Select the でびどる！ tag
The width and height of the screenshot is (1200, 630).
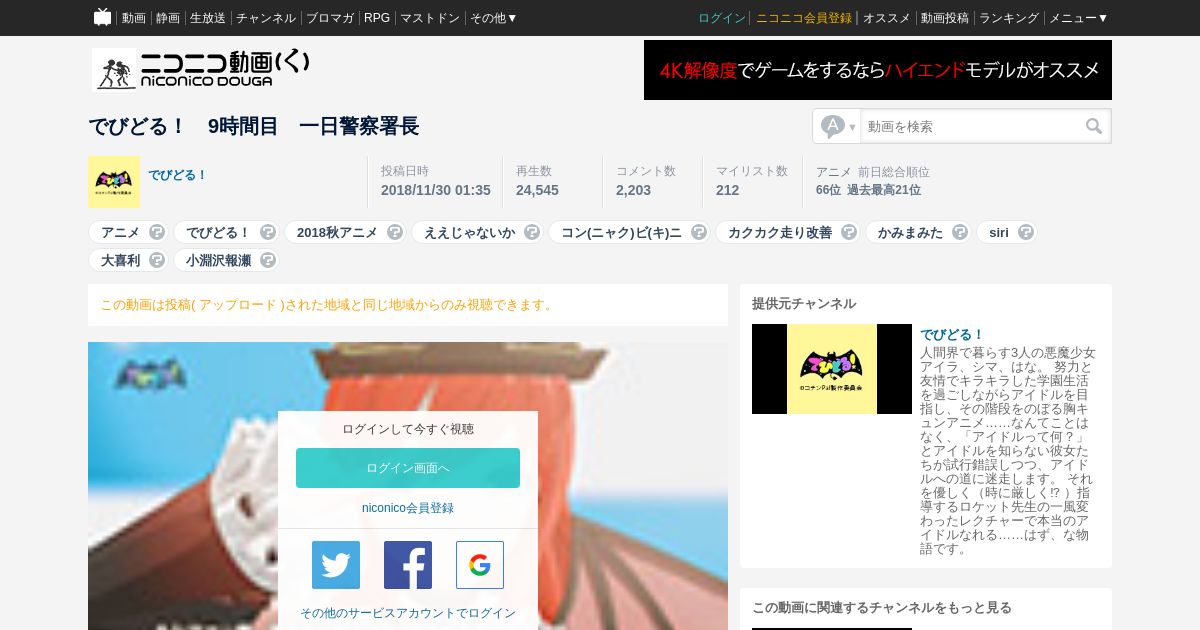coord(218,232)
